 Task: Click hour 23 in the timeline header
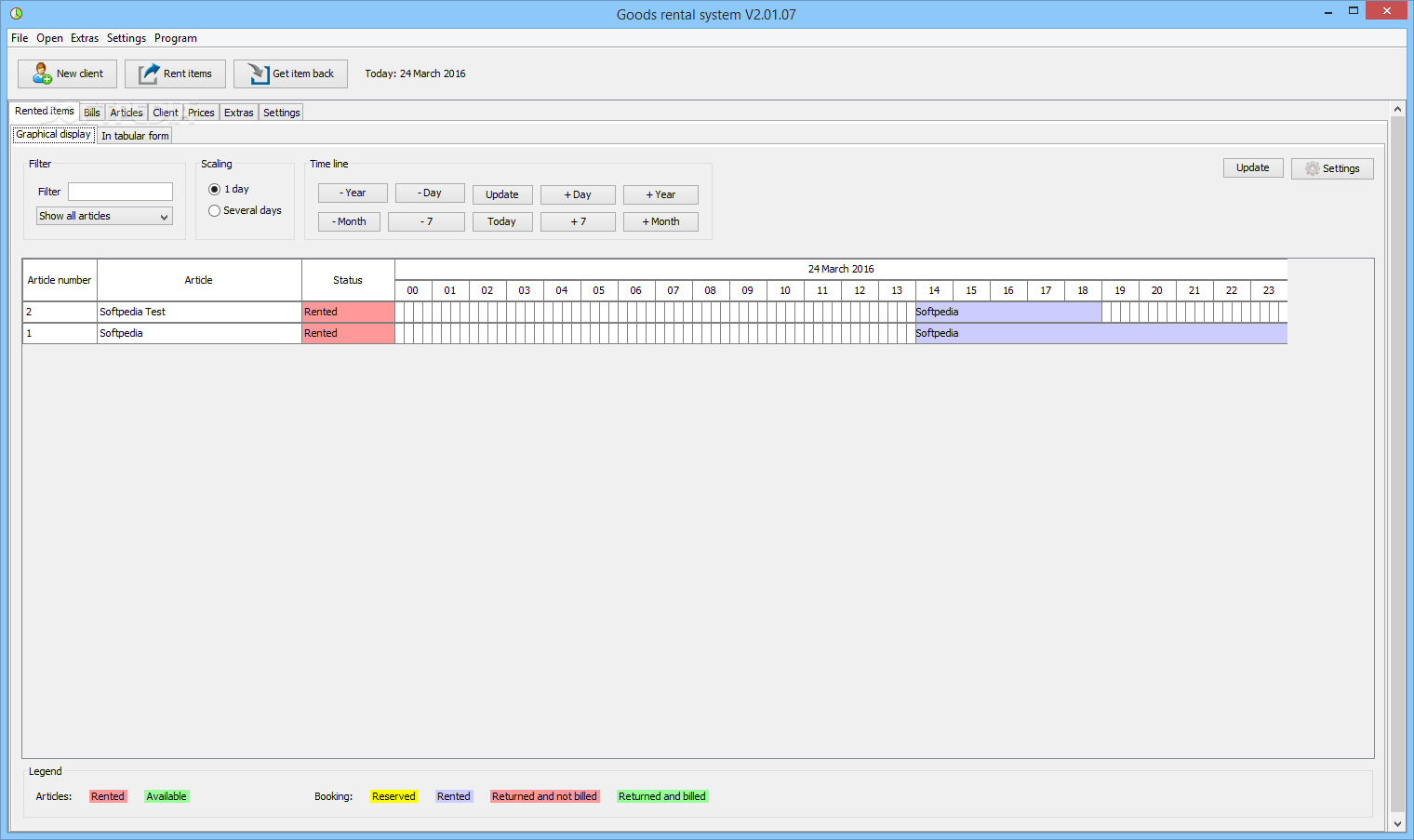1269,290
